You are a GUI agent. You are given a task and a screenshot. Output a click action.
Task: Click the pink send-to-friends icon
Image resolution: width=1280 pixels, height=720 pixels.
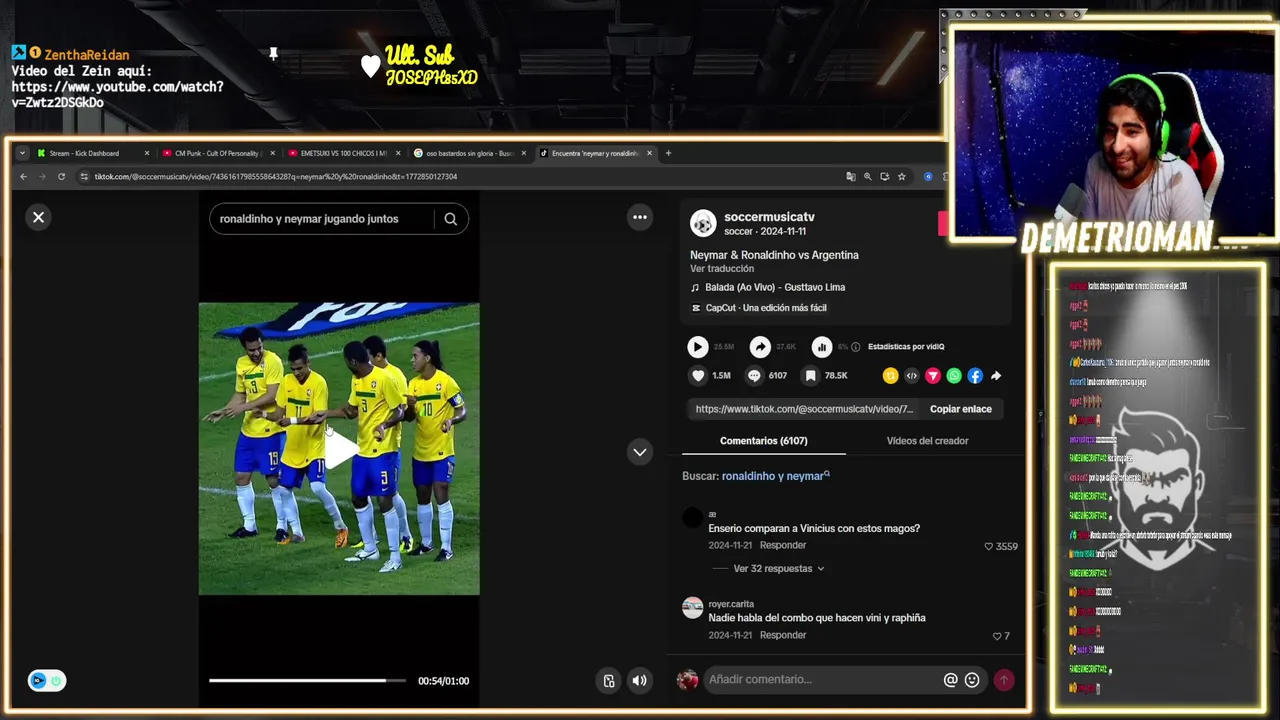tap(932, 376)
